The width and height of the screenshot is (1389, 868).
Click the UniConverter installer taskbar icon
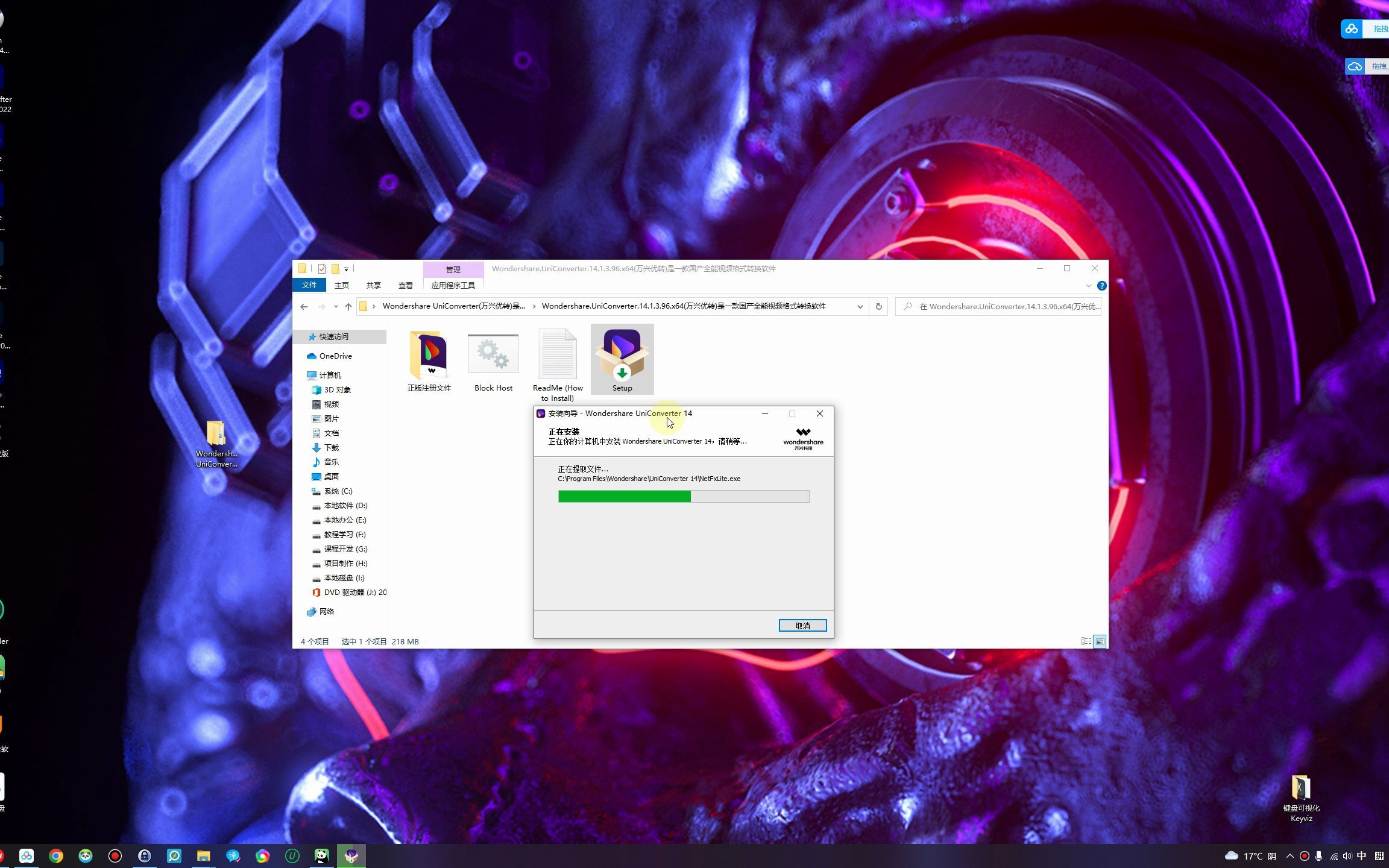tap(351, 856)
